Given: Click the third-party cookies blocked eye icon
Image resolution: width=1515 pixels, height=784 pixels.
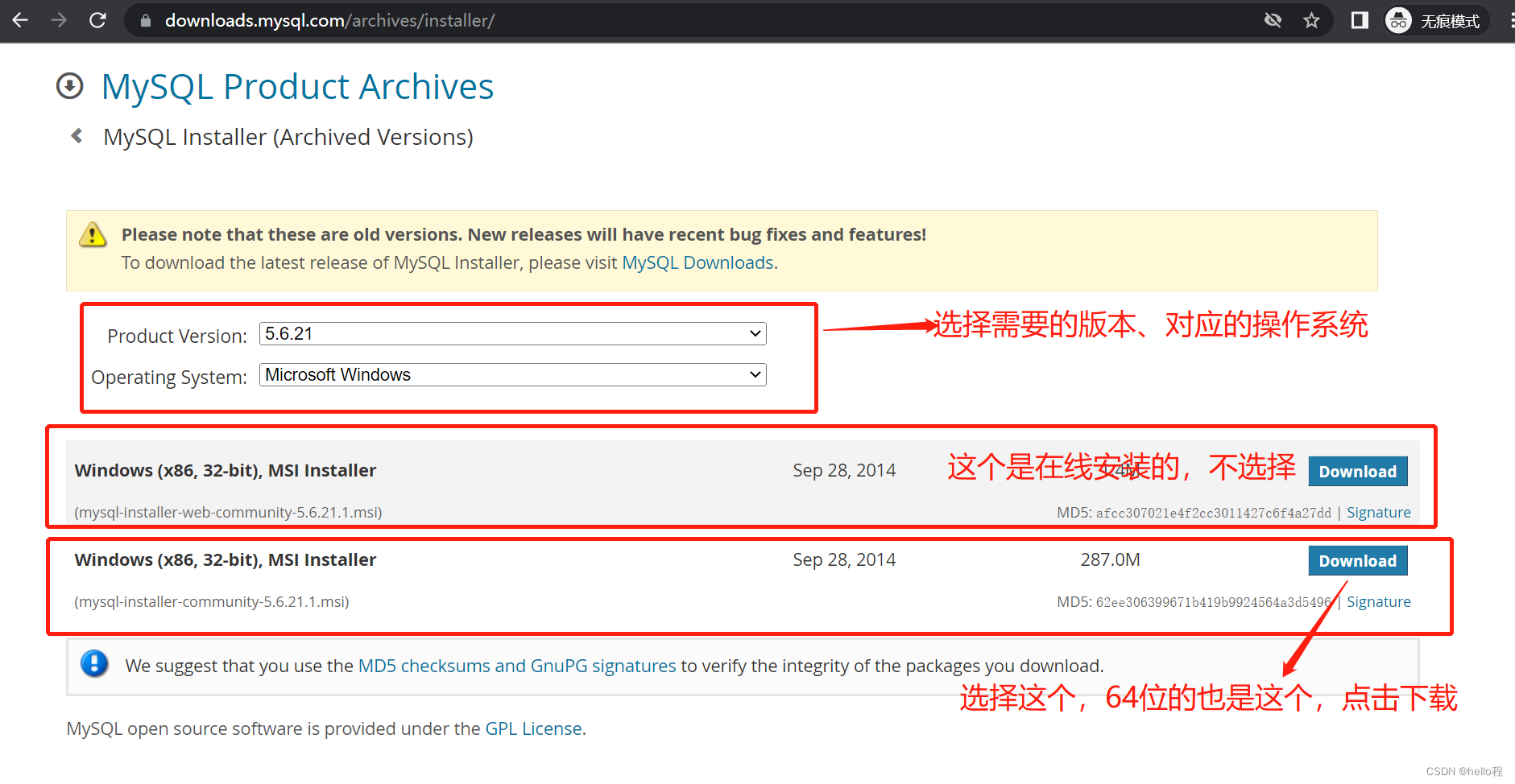Looking at the screenshot, I should click(1273, 20).
